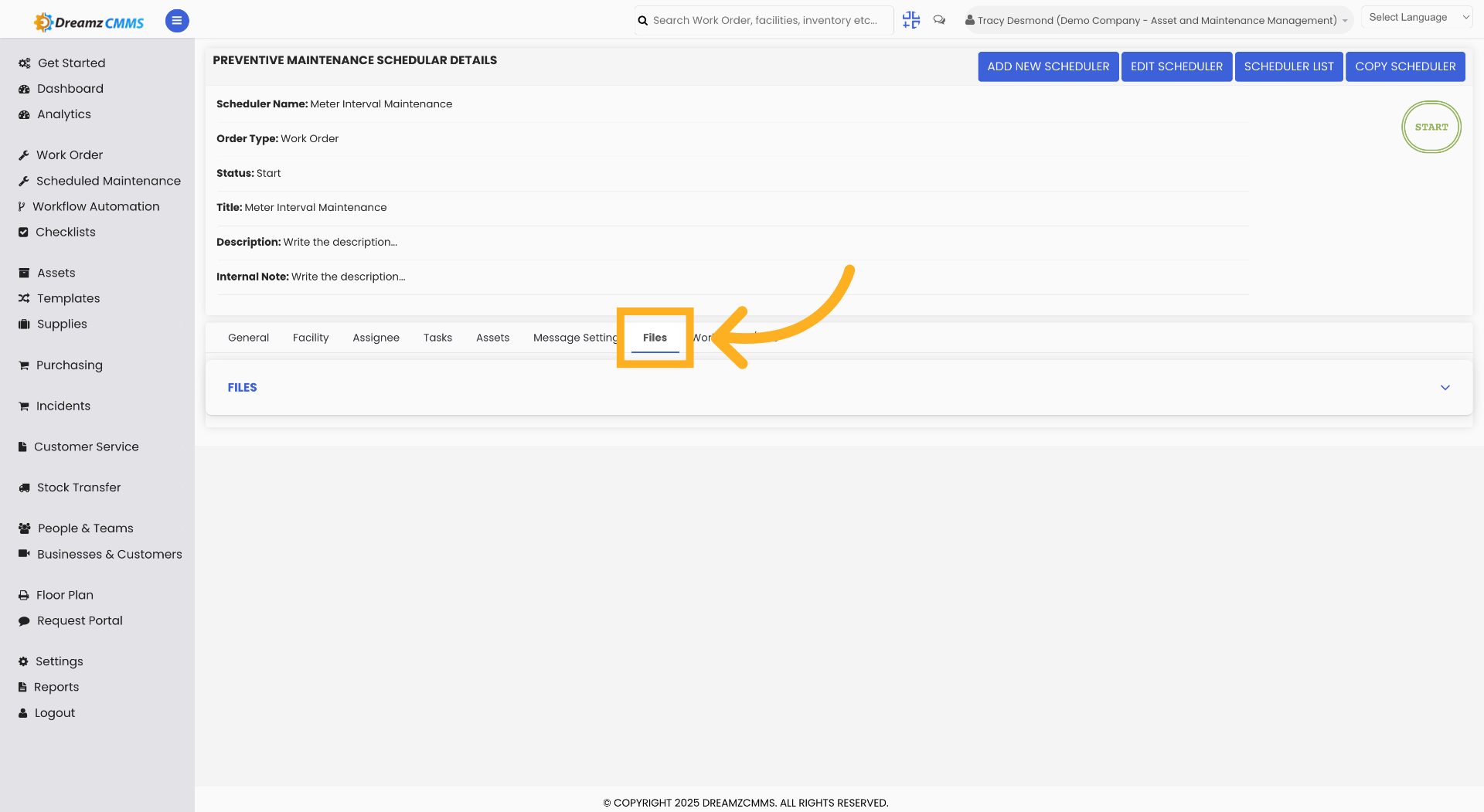Open Customer Service sidebar link
The width and height of the screenshot is (1484, 812).
point(87,447)
